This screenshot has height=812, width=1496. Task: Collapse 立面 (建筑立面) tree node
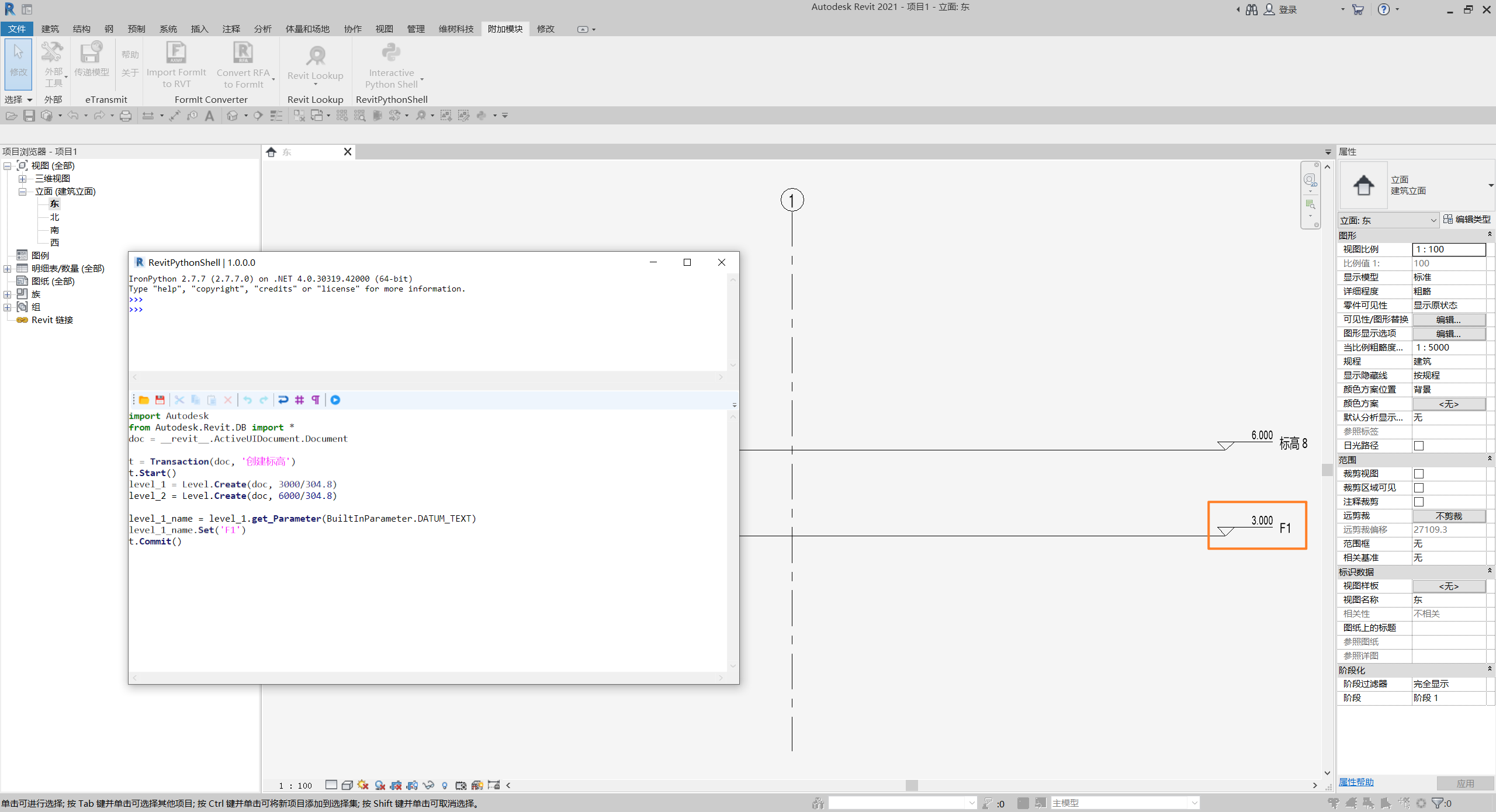22,192
